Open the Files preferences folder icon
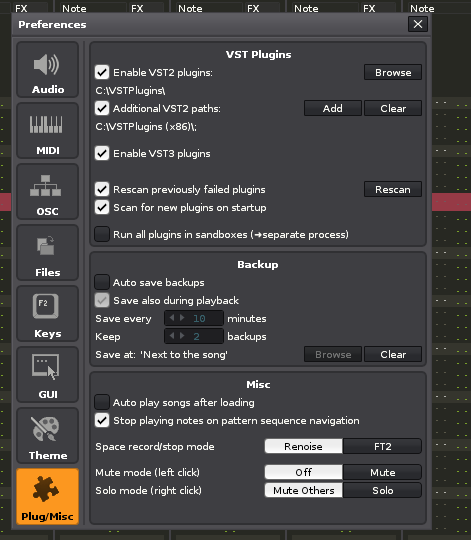This screenshot has height=540, width=471. click(x=45, y=246)
